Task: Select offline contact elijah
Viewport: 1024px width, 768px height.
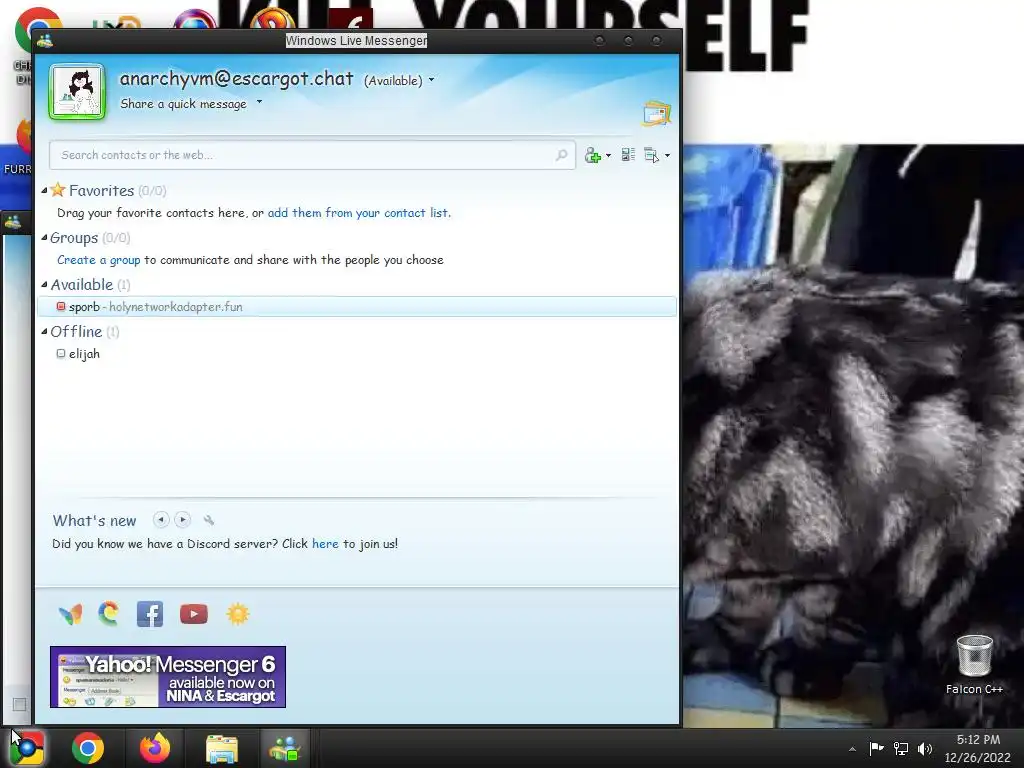Action: point(84,354)
